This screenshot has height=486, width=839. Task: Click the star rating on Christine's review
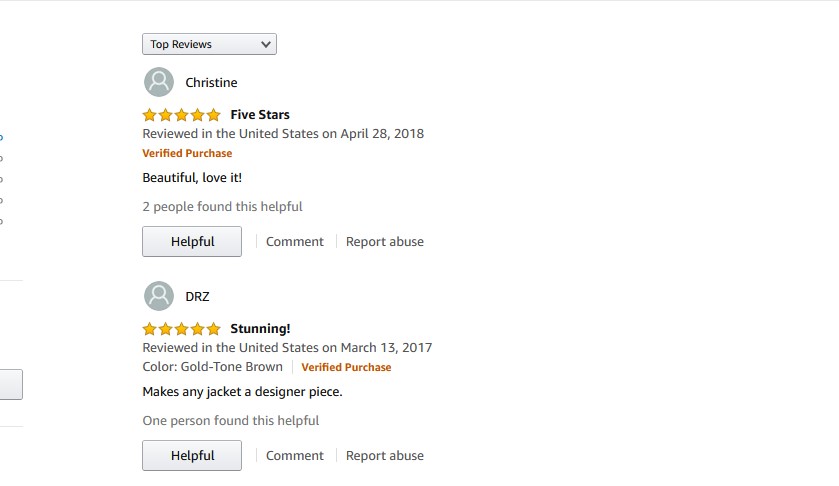click(181, 115)
